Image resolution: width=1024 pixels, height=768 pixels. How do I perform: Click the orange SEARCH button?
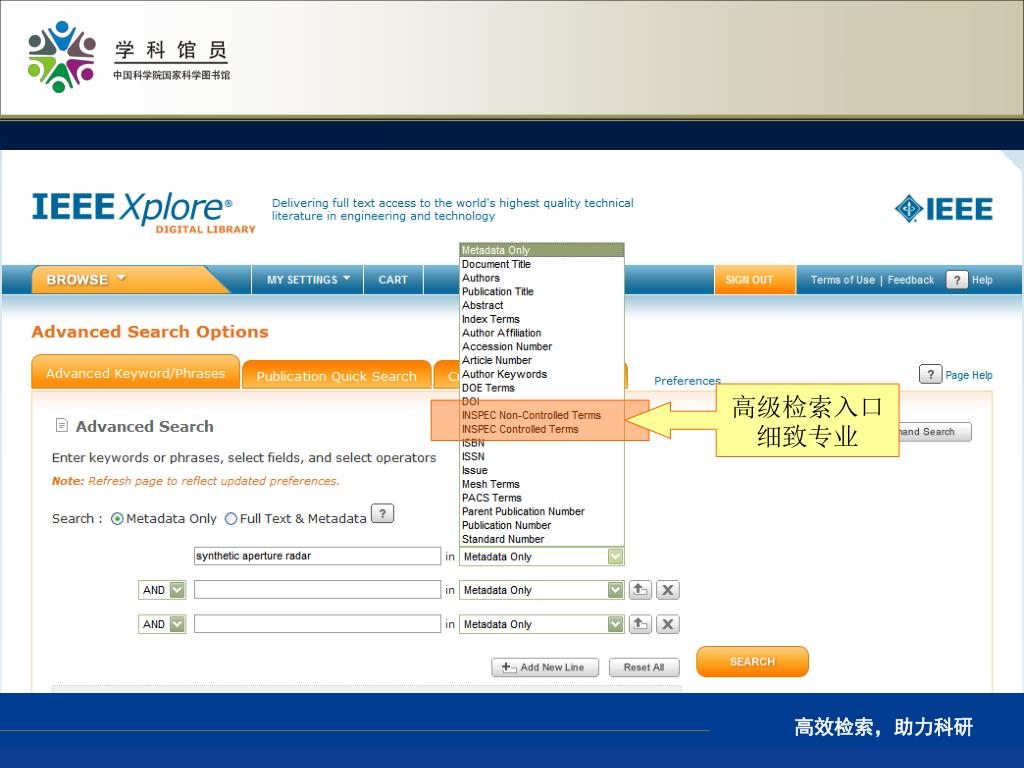[x=752, y=662]
